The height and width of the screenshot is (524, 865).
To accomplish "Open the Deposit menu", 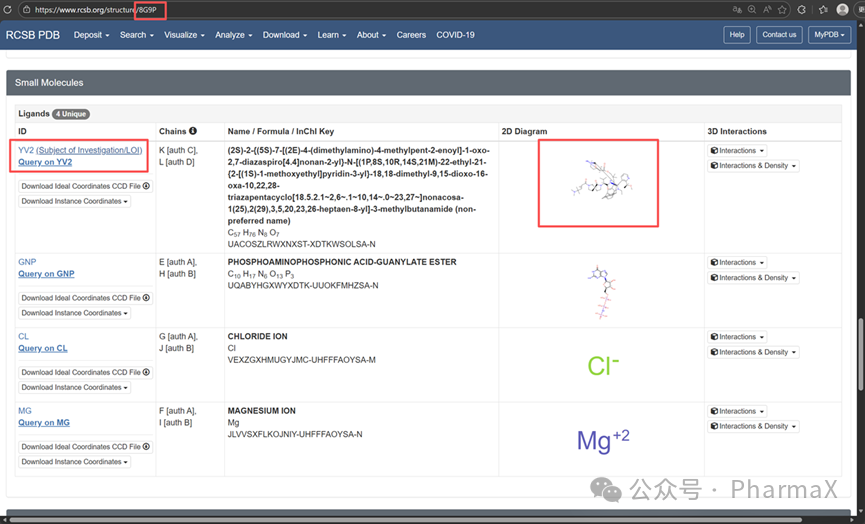I will 92,35.
